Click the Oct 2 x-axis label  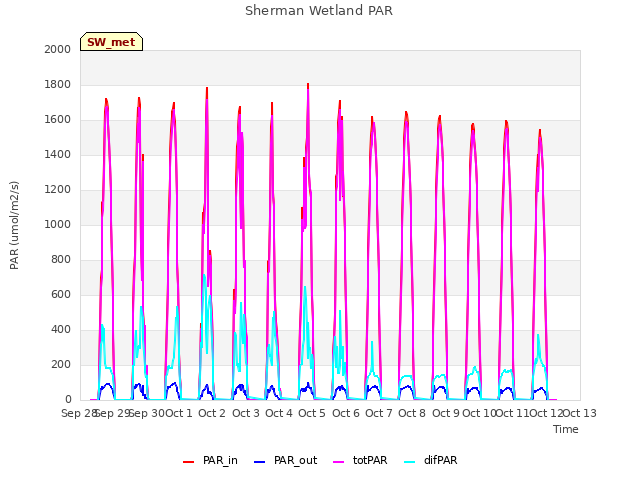click(212, 413)
